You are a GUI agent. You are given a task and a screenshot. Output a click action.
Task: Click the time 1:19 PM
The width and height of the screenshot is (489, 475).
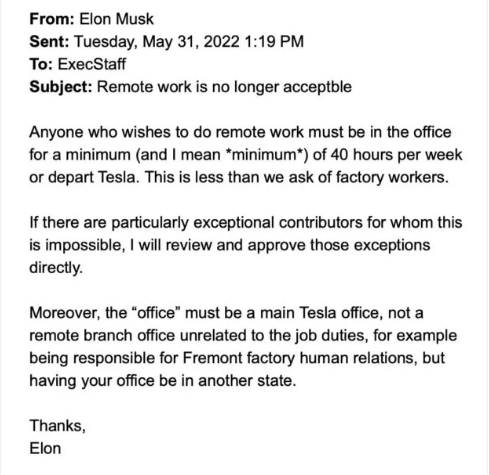tap(274, 42)
